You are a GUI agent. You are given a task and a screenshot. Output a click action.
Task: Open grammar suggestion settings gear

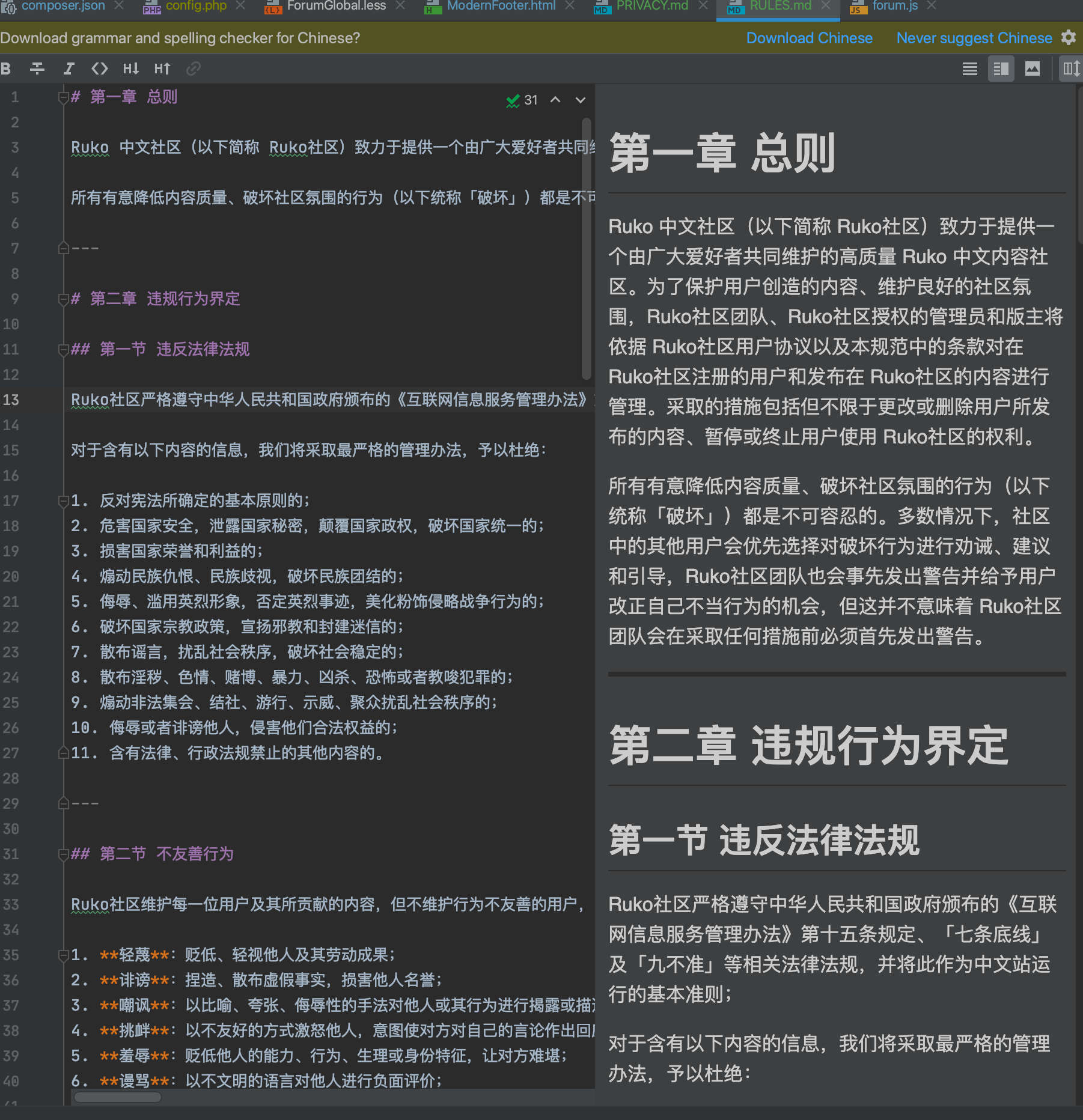click(x=1069, y=37)
